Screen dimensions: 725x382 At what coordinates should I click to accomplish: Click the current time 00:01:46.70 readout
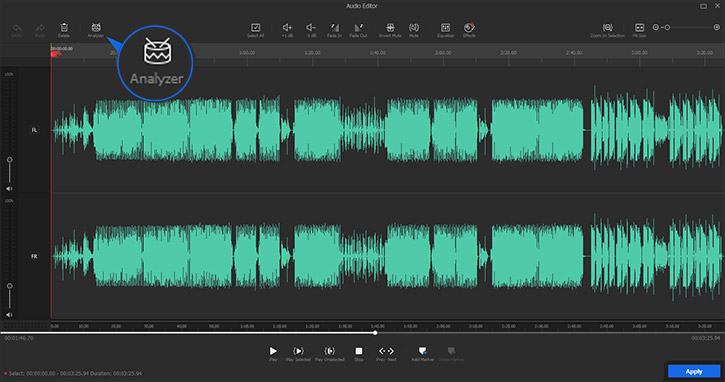[19, 338]
